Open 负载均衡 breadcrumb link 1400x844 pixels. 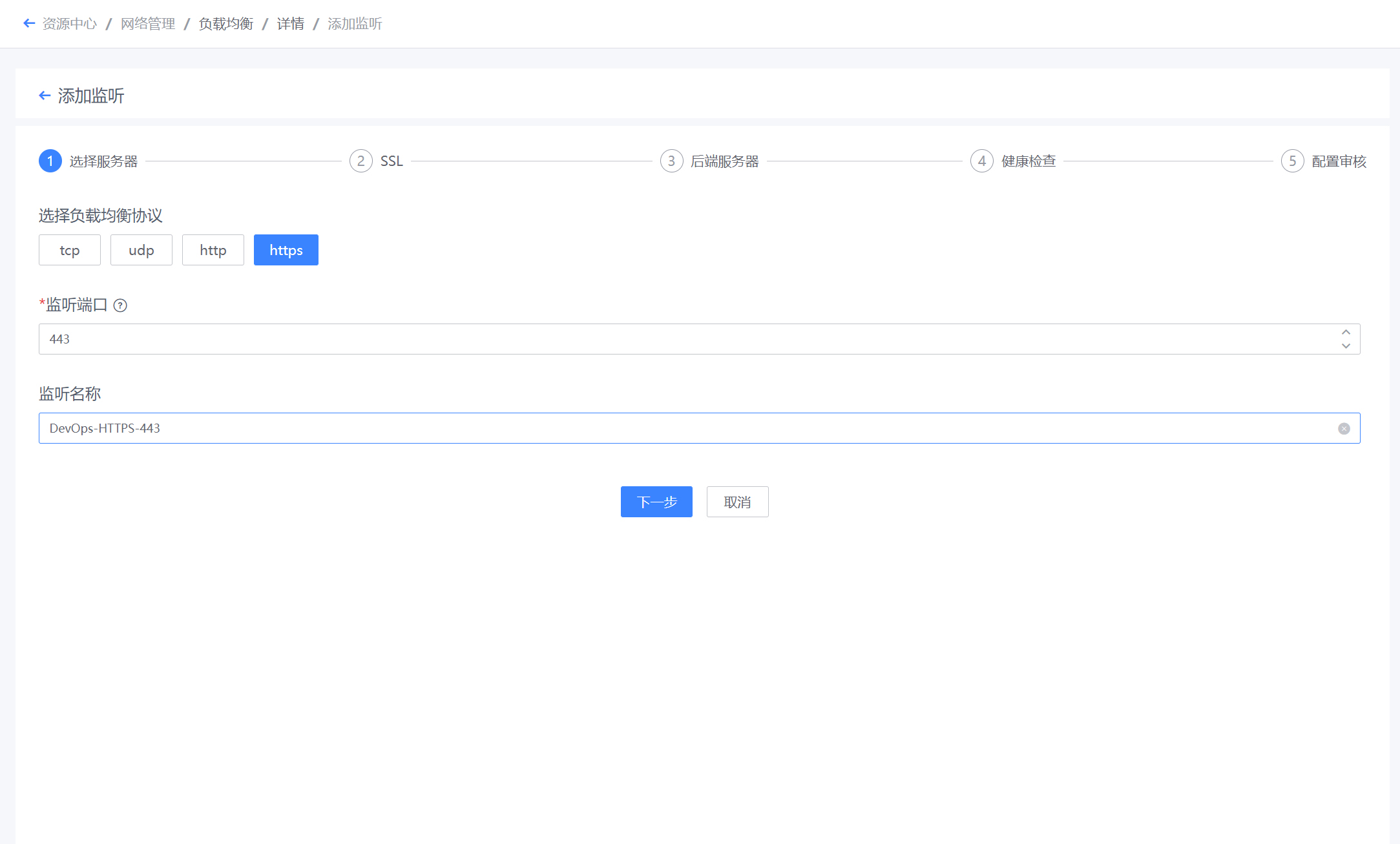coord(226,24)
